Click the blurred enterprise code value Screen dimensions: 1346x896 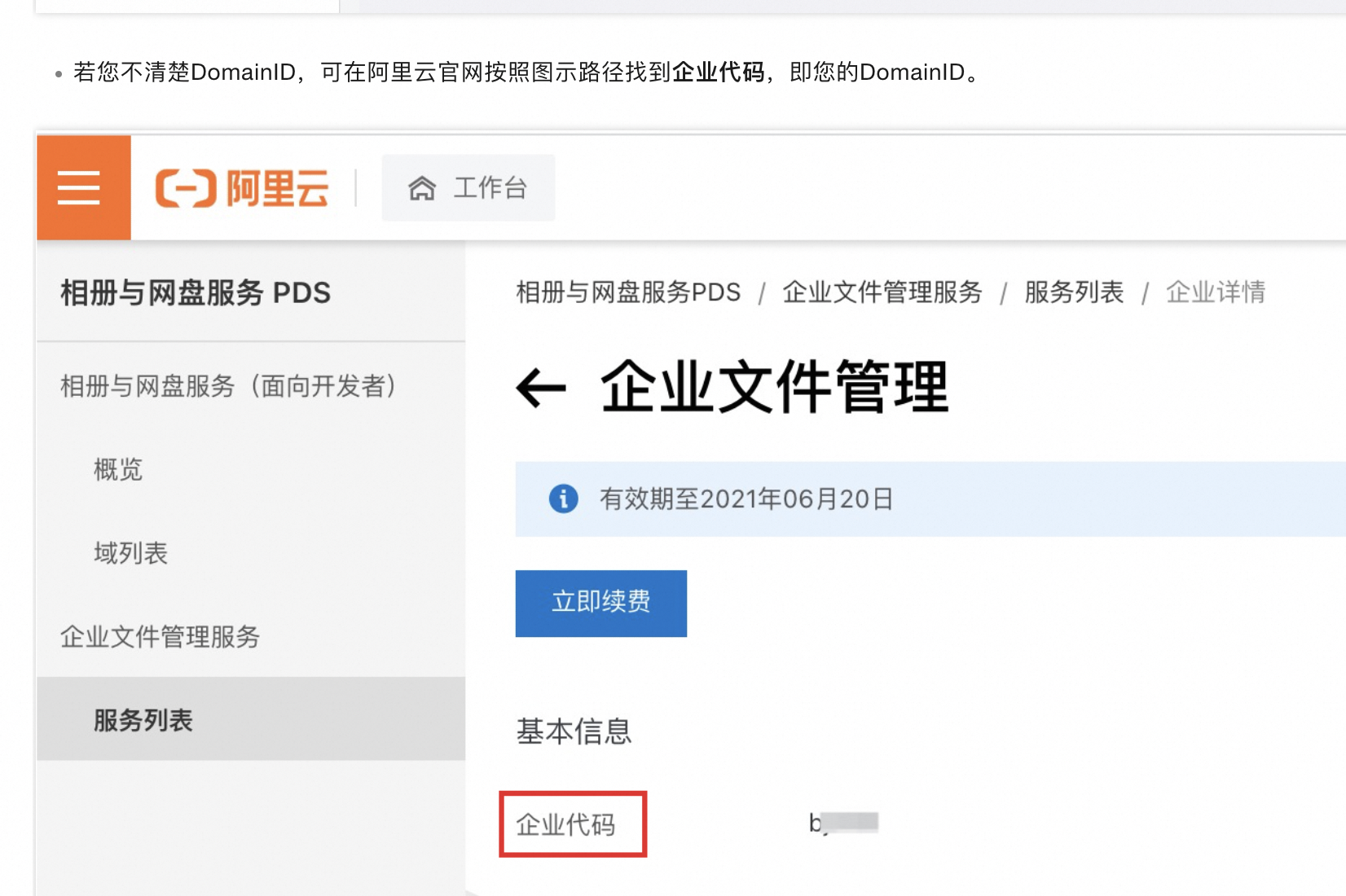pyautogui.click(x=843, y=823)
